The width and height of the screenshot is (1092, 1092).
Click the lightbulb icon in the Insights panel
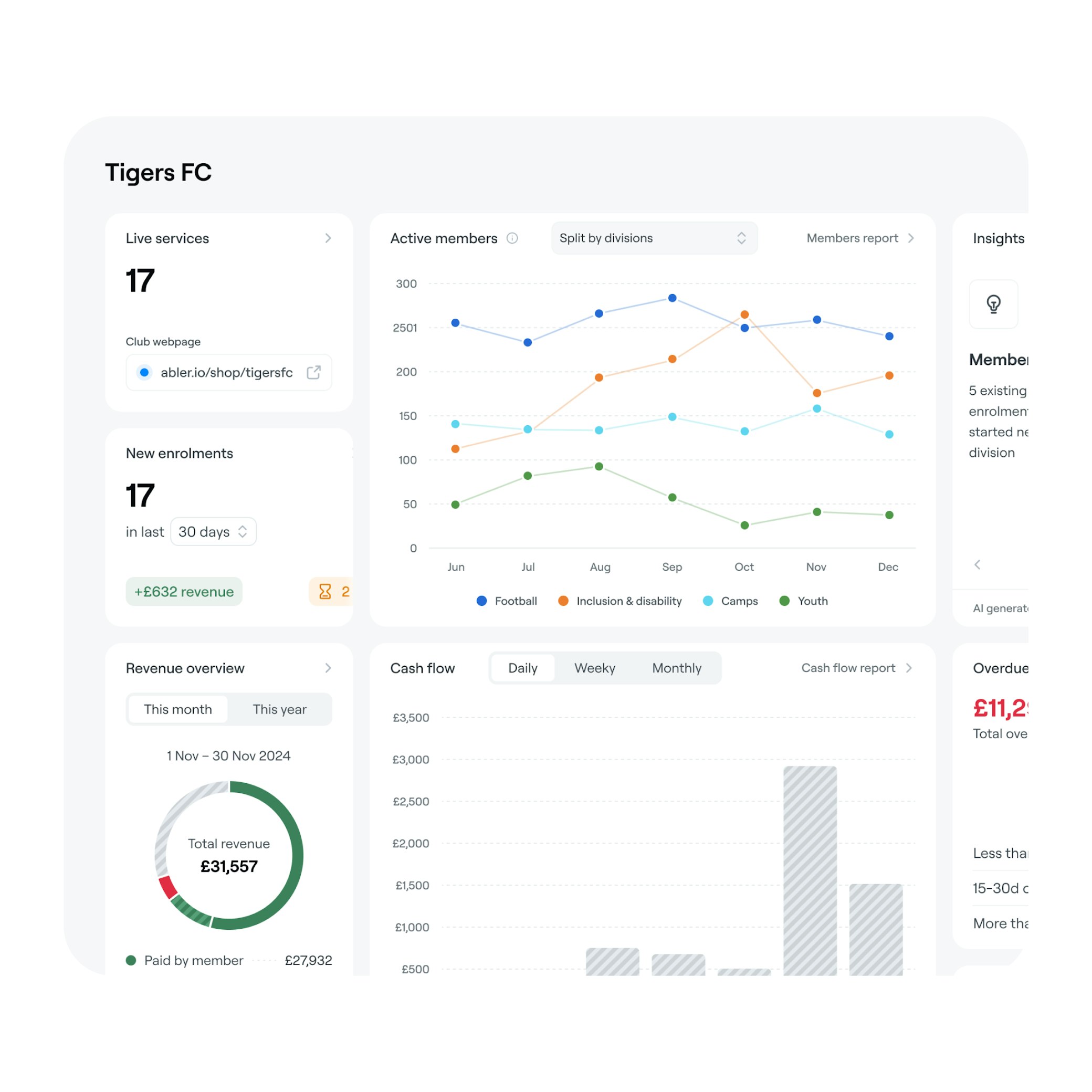993,305
